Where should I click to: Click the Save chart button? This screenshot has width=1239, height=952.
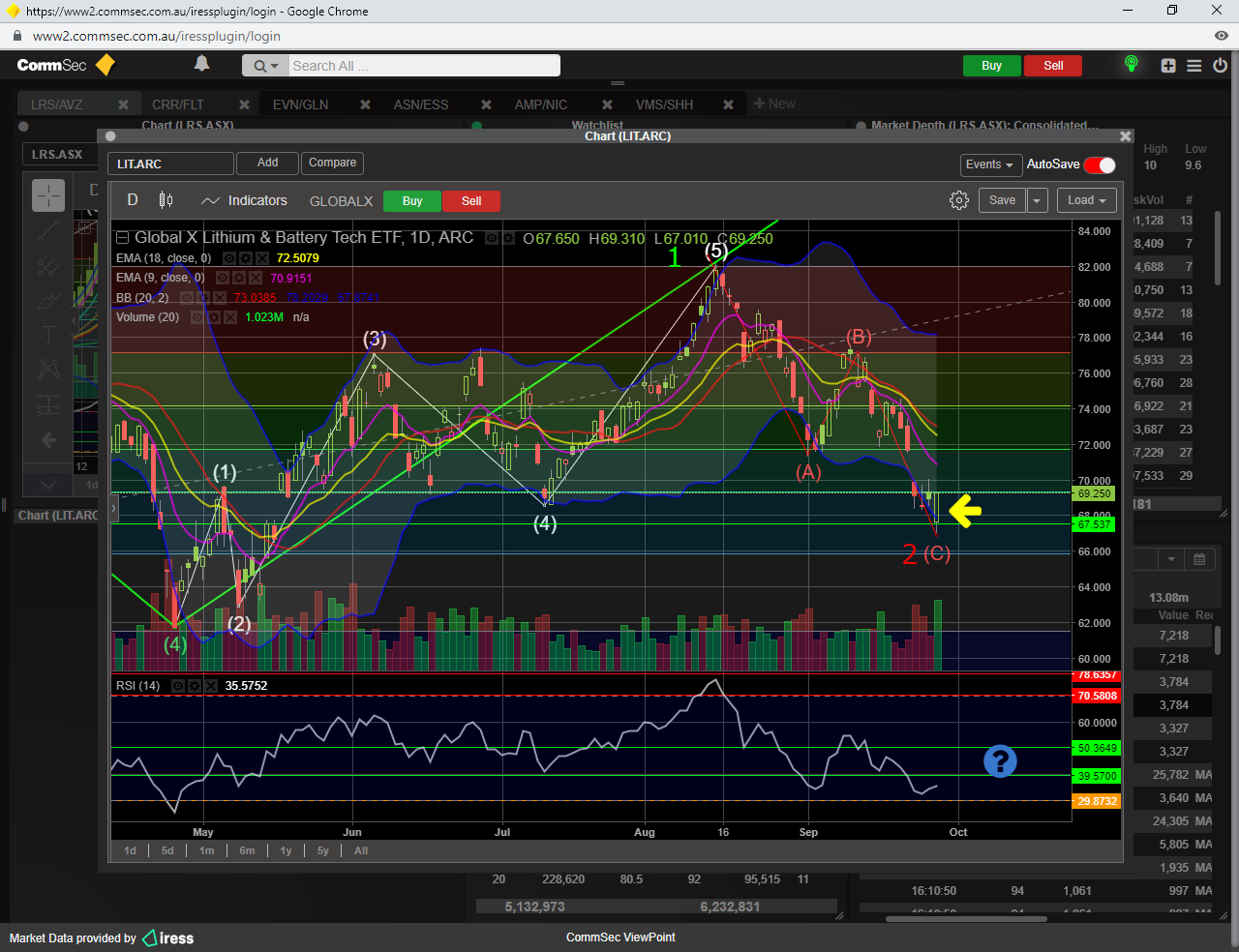[x=1003, y=200]
